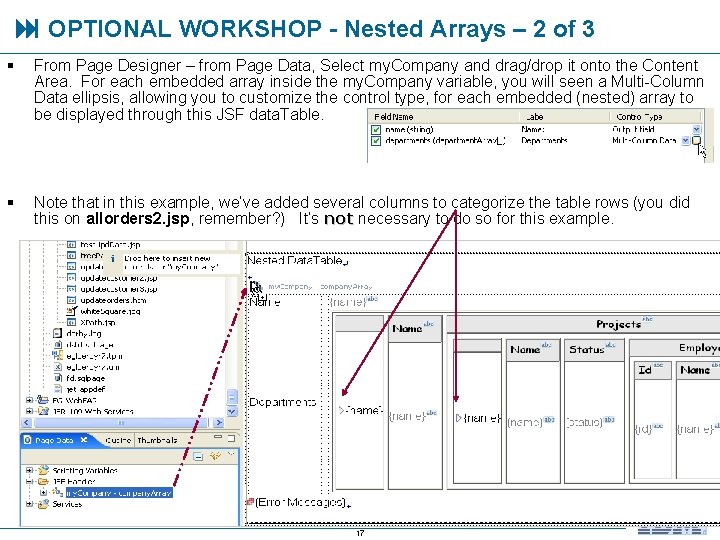The height and width of the screenshot is (540, 720).
Task: Select fd.sqlpage file
Action: [85, 378]
